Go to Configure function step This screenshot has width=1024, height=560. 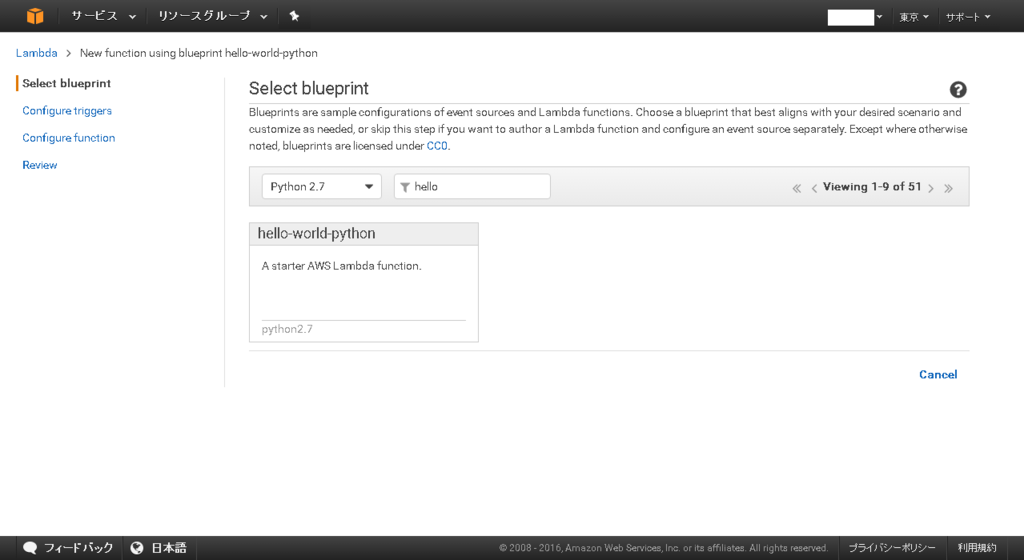[x=69, y=138]
